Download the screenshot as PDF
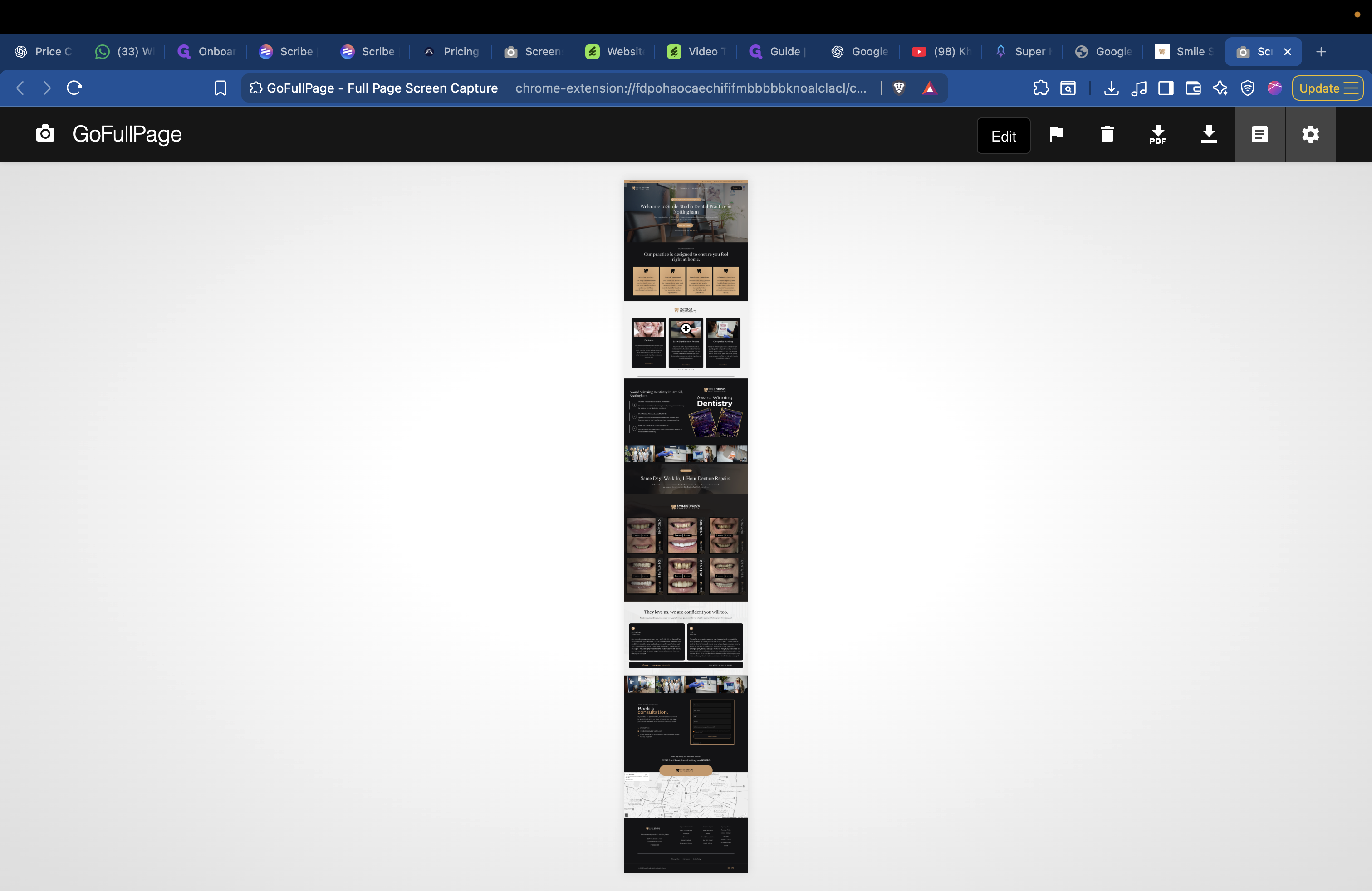Screen dimensions: 1372x891 [1157, 134]
